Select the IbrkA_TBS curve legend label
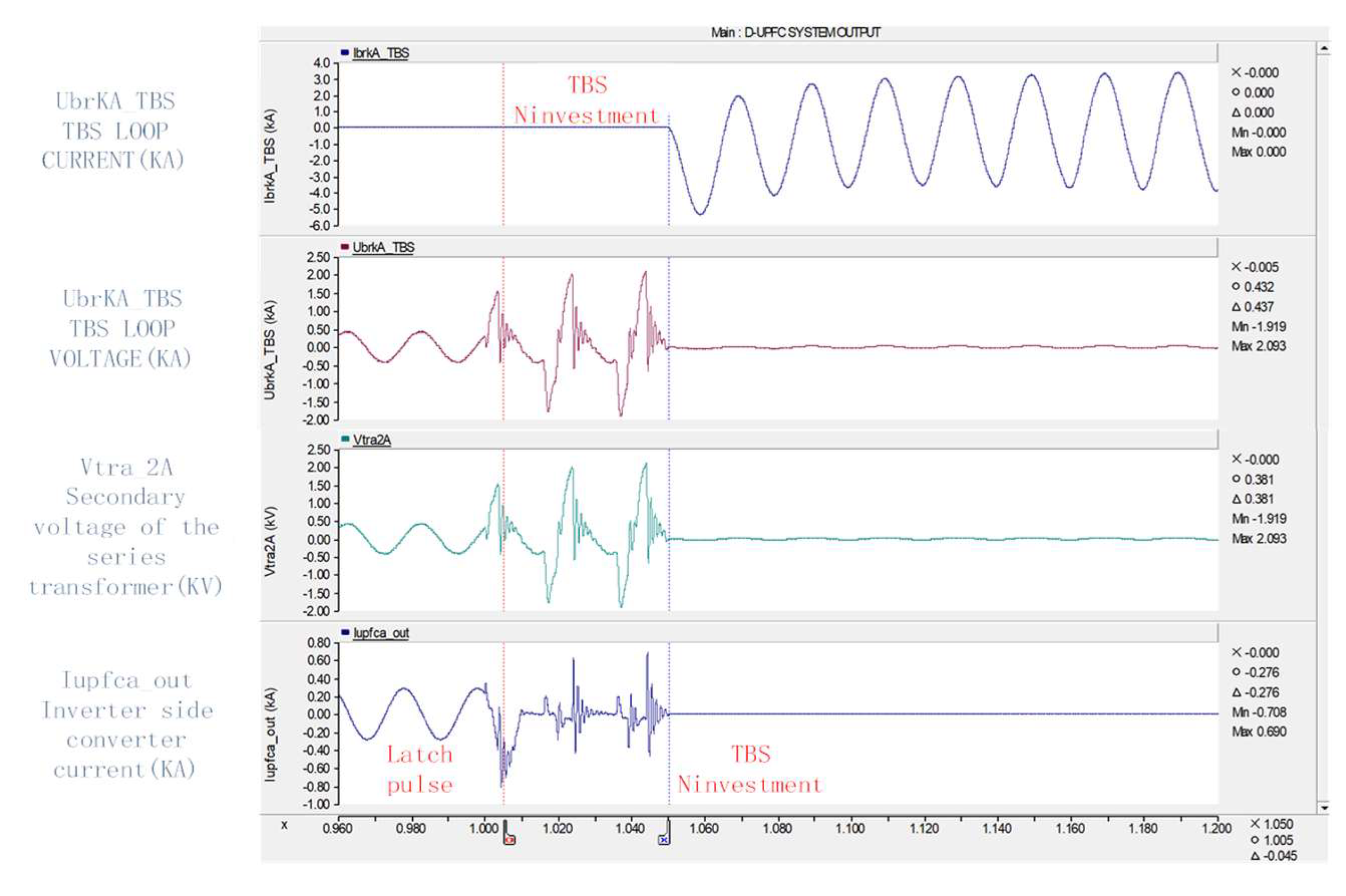1346x896 pixels. click(380, 54)
